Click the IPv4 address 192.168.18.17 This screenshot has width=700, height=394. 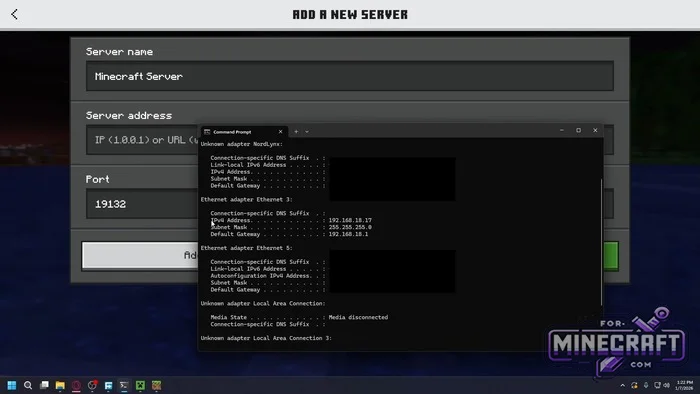350,220
